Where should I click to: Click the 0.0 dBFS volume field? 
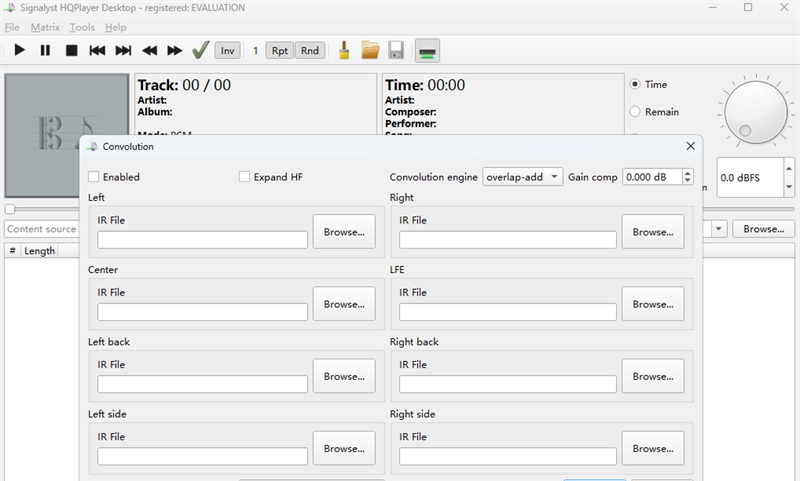pyautogui.click(x=750, y=178)
